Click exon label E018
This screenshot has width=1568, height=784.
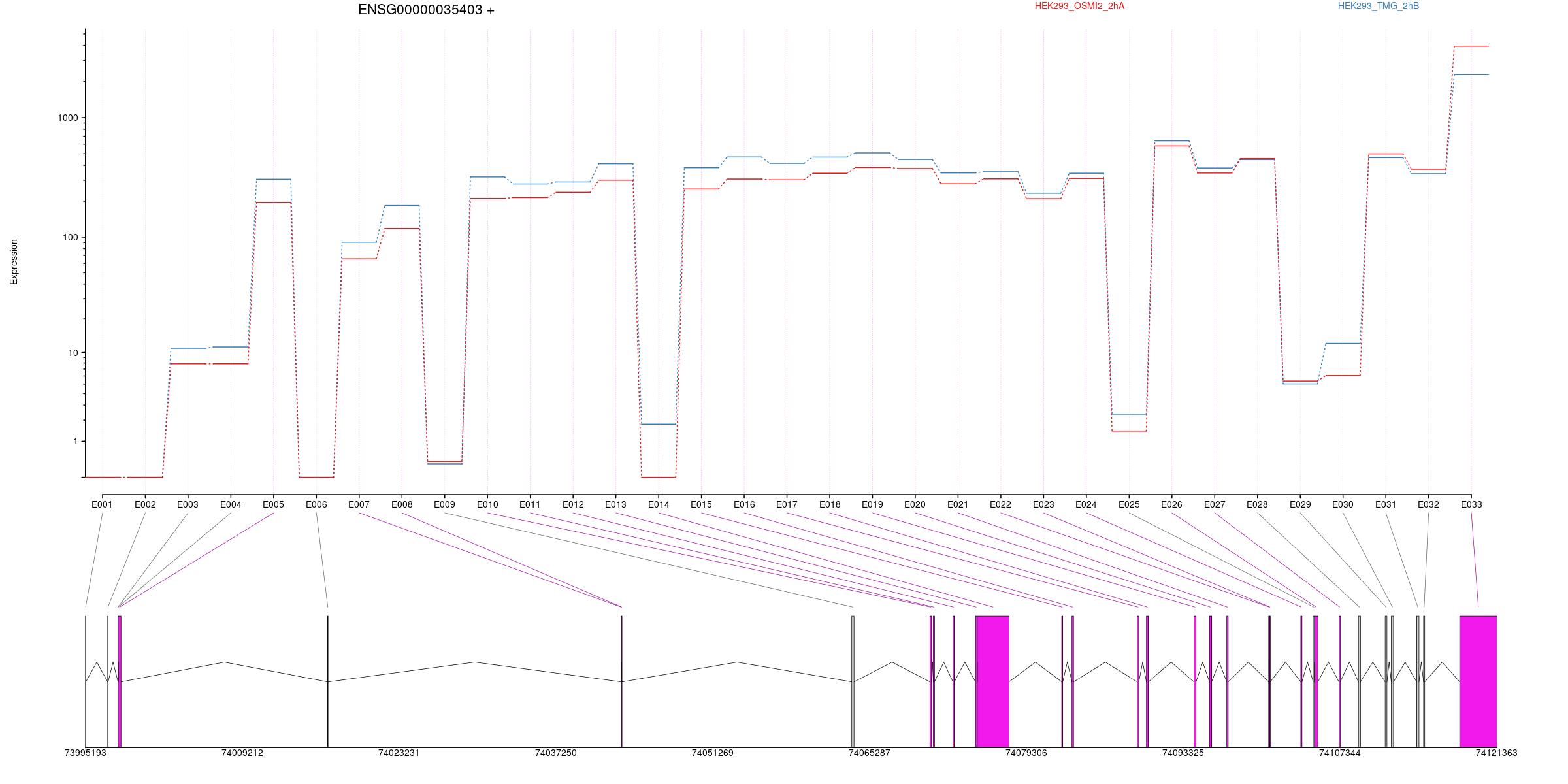(830, 504)
